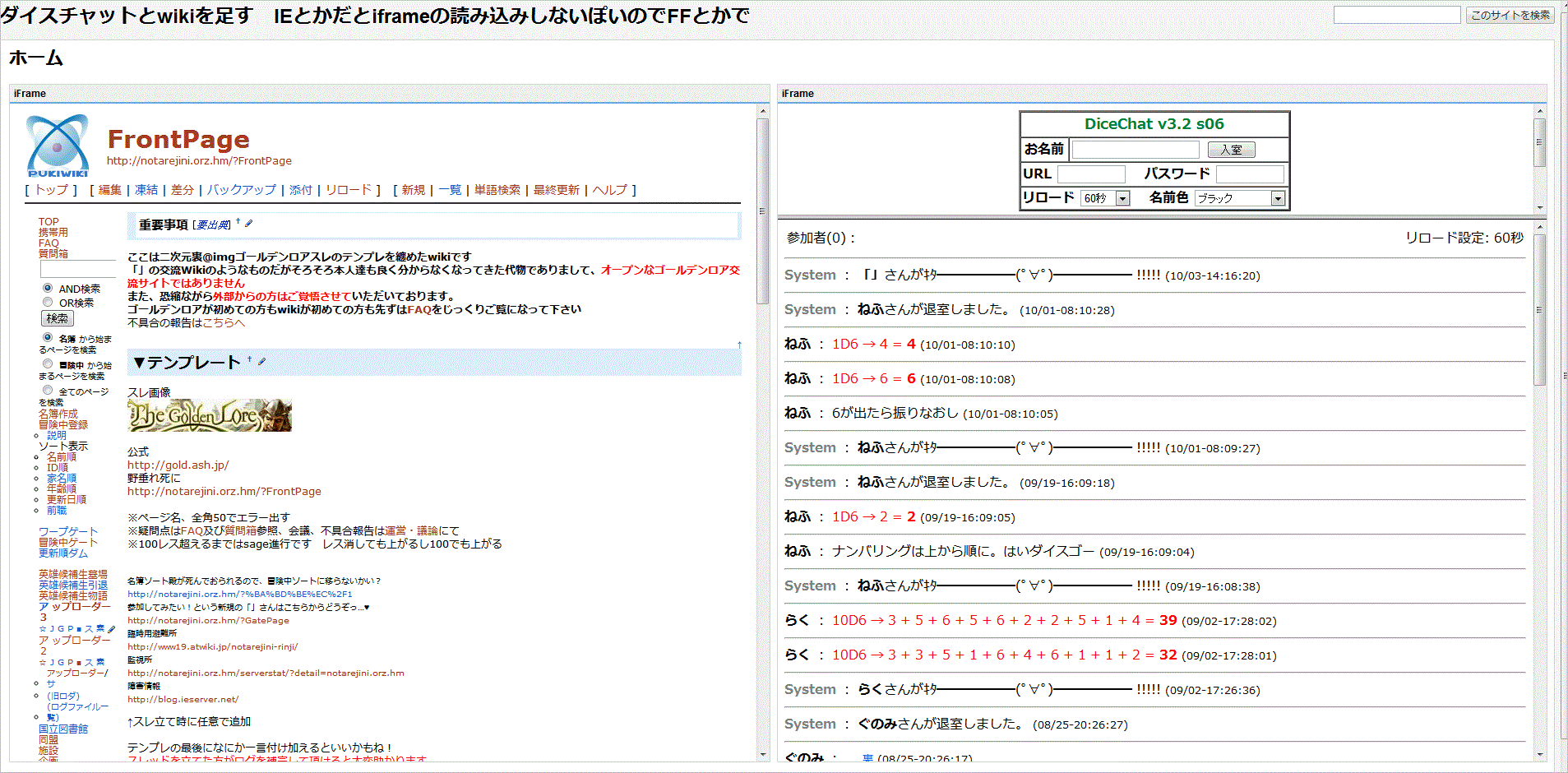Click The Golden Lore banner image

[x=210, y=416]
